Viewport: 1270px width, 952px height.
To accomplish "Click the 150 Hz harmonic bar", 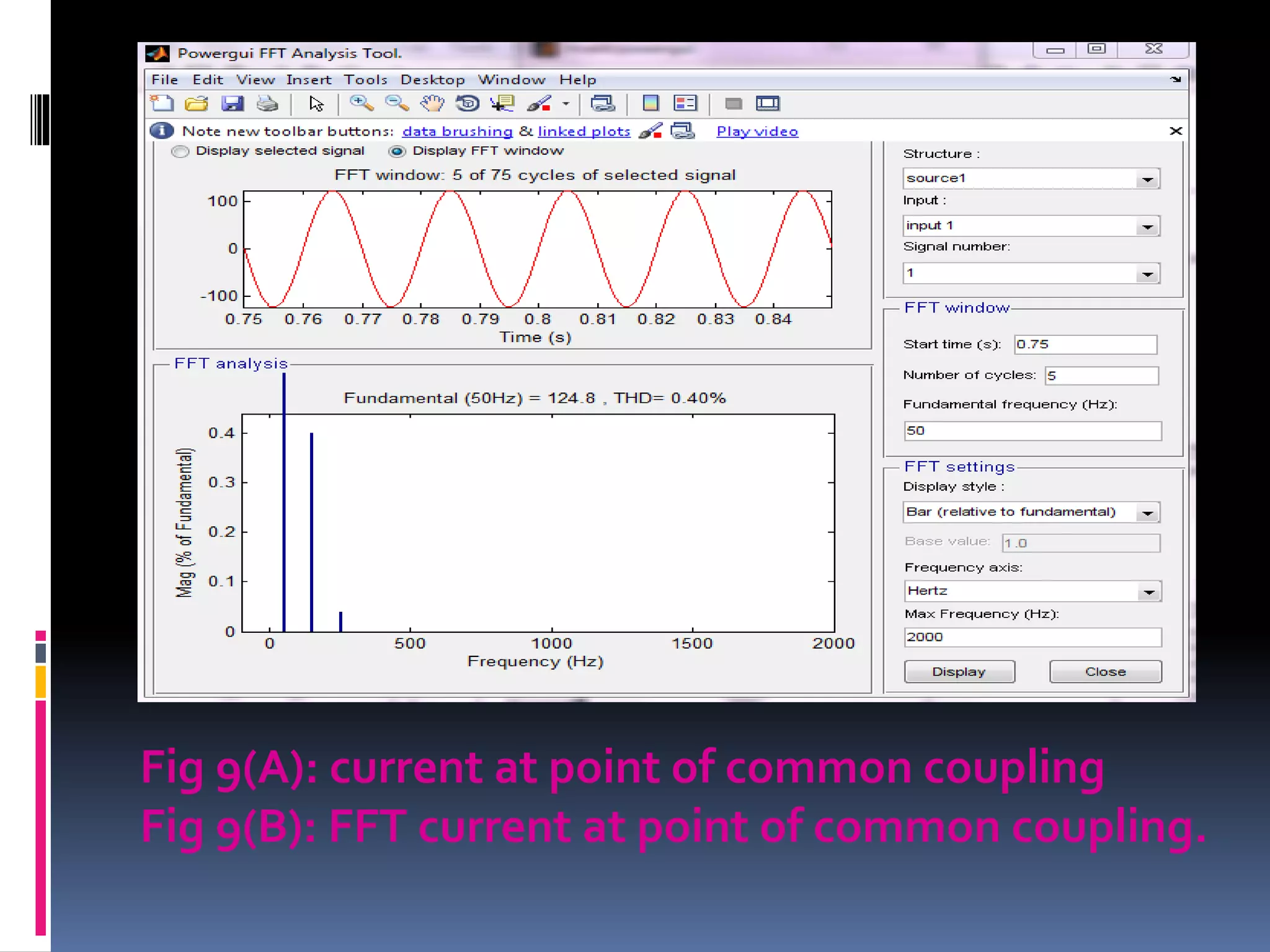I will click(x=311, y=532).
